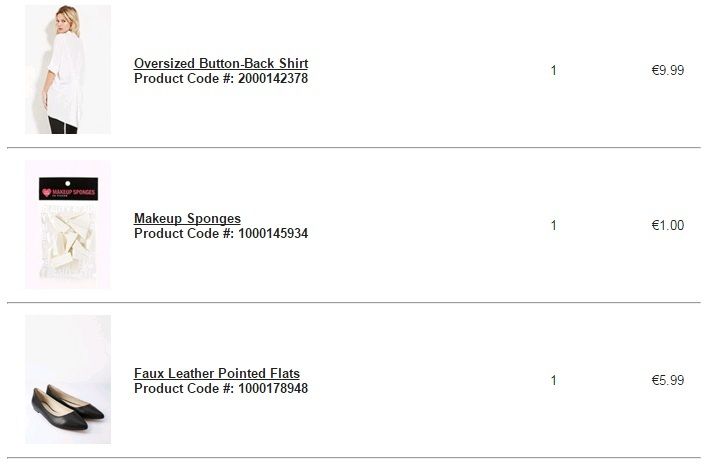Click the €5.99 price

coord(667,380)
